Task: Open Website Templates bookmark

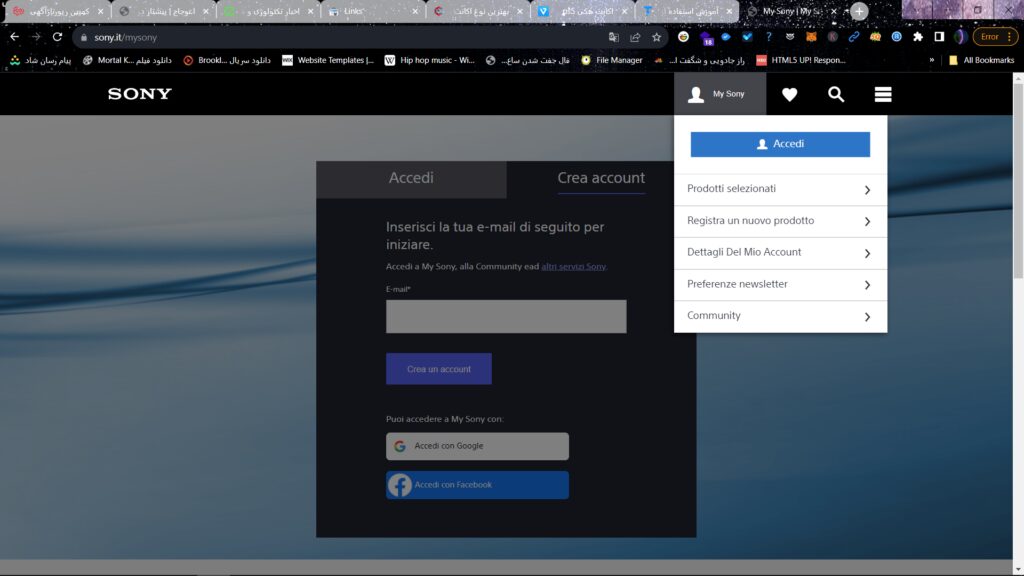Action: point(328,60)
